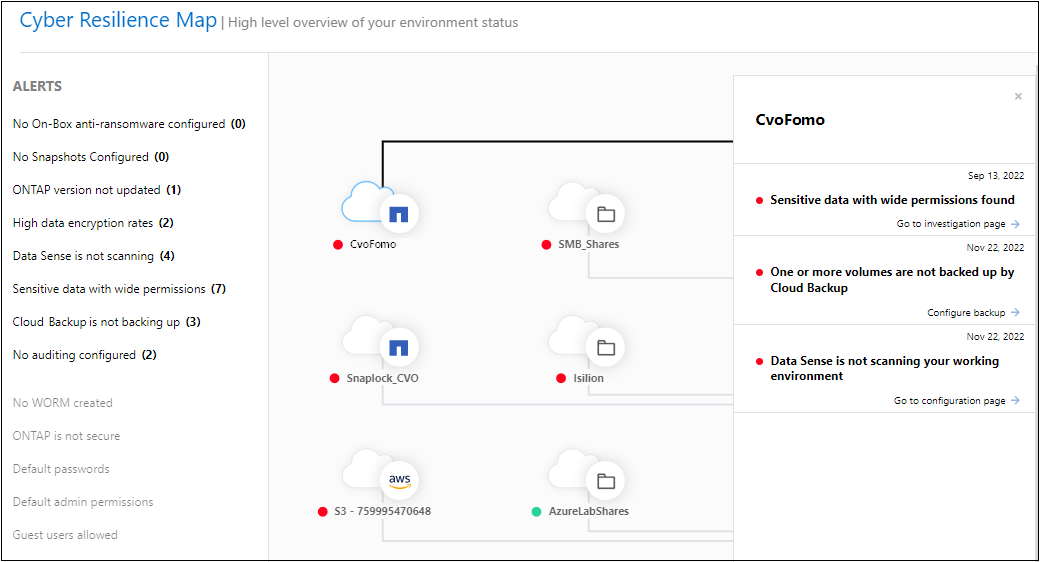Click the AzureLabShares node label
1040x562 pixels.
point(589,512)
